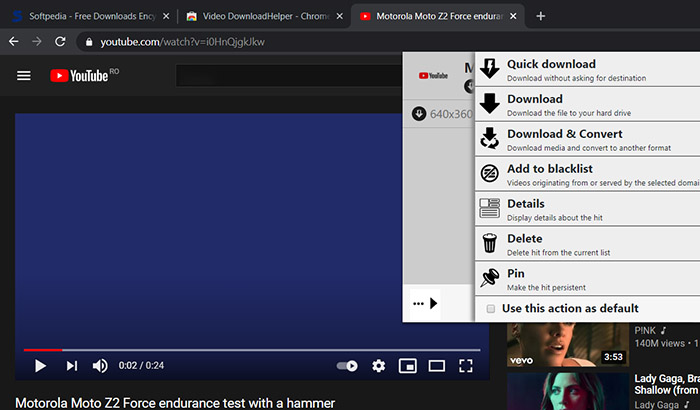Toggle the autoplay switch
The width and height of the screenshot is (700, 410).
click(347, 366)
